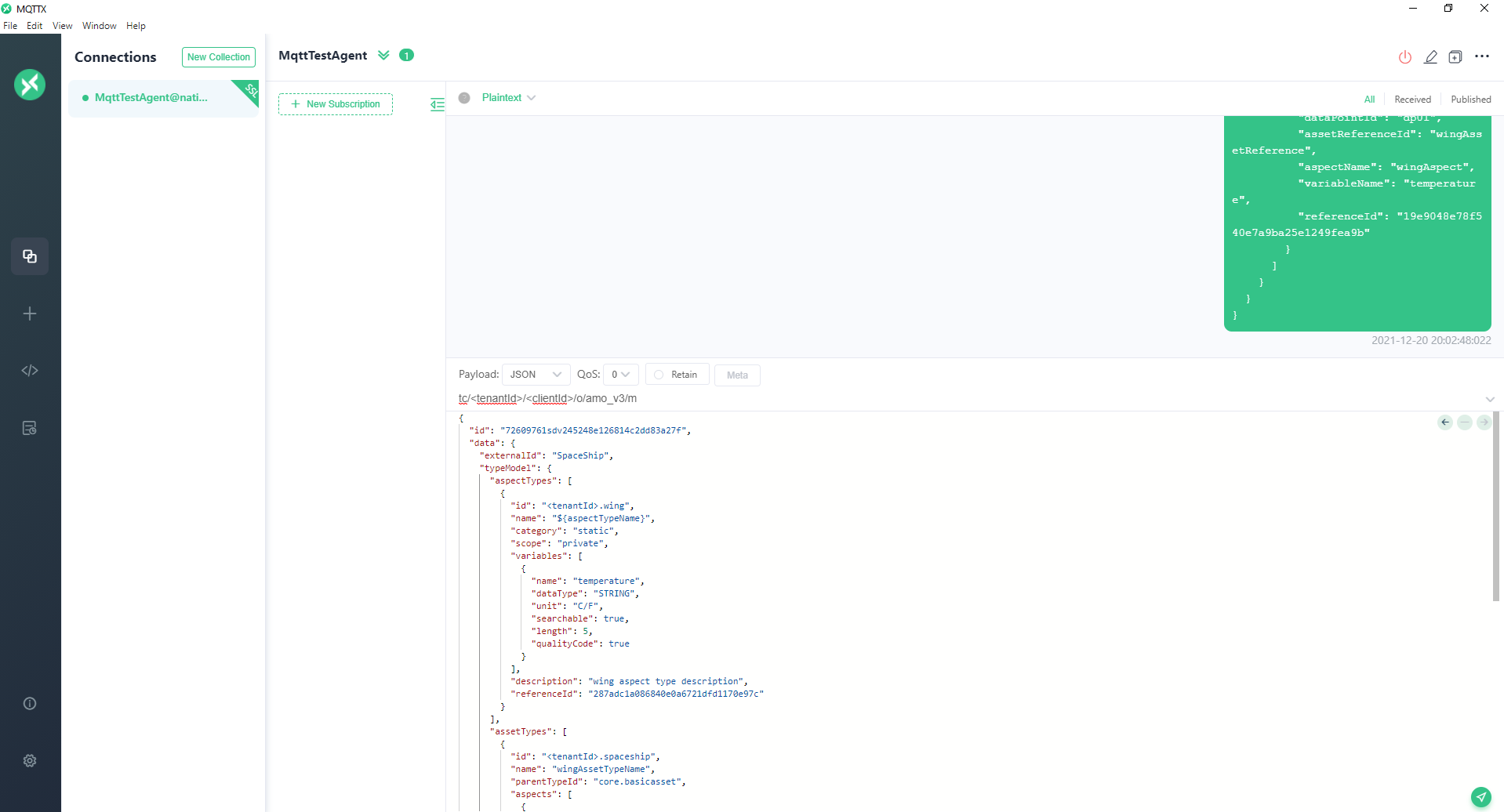Disconnect with the red power icon
Screen dimensions: 1504x812
coord(1405,56)
